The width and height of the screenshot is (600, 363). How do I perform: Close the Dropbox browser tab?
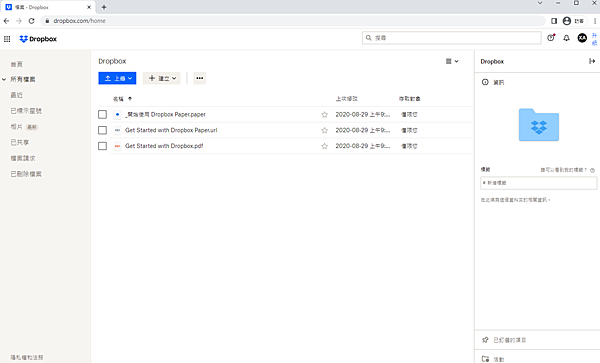point(89,7)
